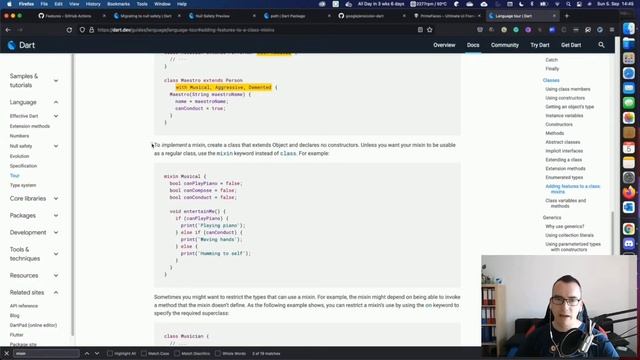Expand Tools & techniques section

56,254
